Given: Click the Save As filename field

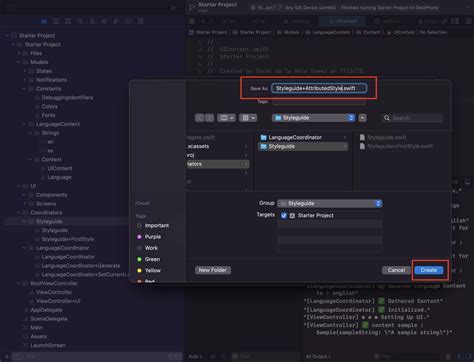Looking at the screenshot, I should (319, 88).
